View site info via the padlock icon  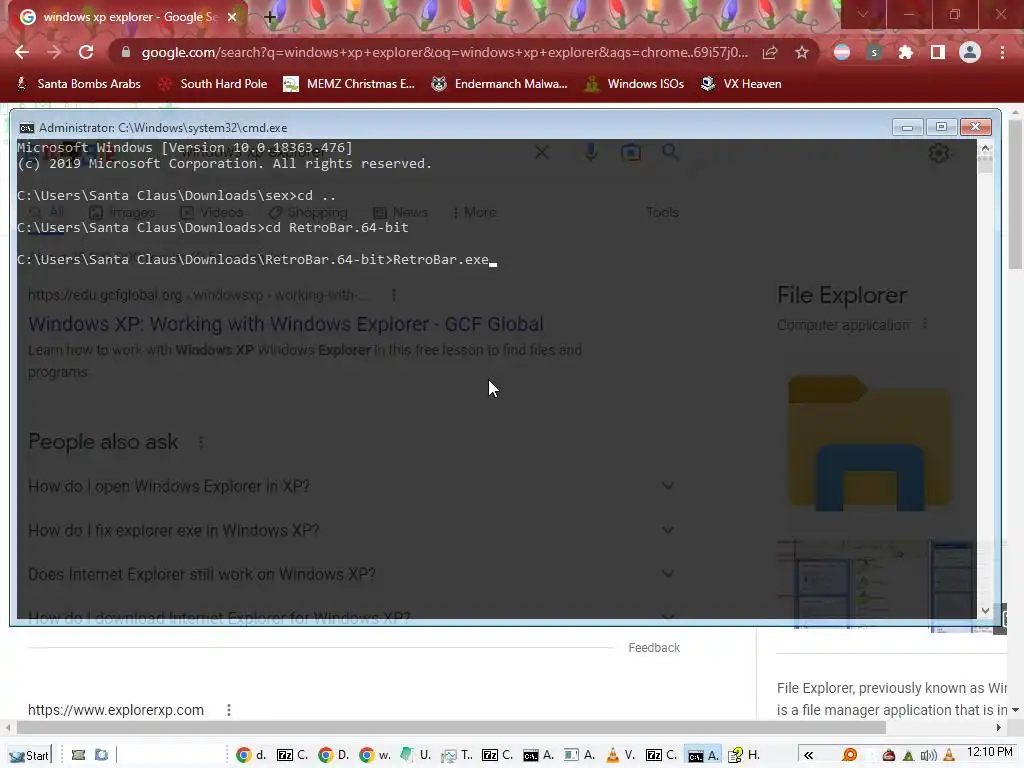tap(126, 52)
